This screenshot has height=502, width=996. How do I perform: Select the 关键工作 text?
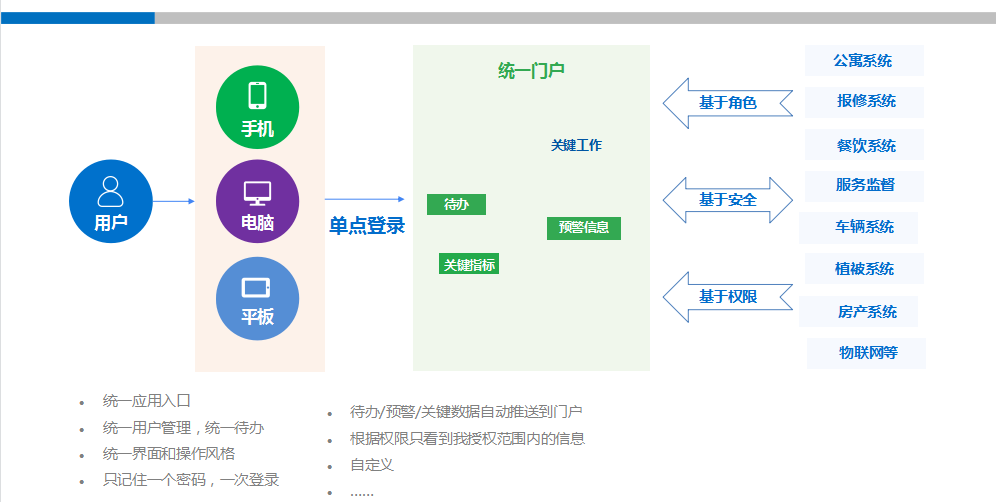576,145
